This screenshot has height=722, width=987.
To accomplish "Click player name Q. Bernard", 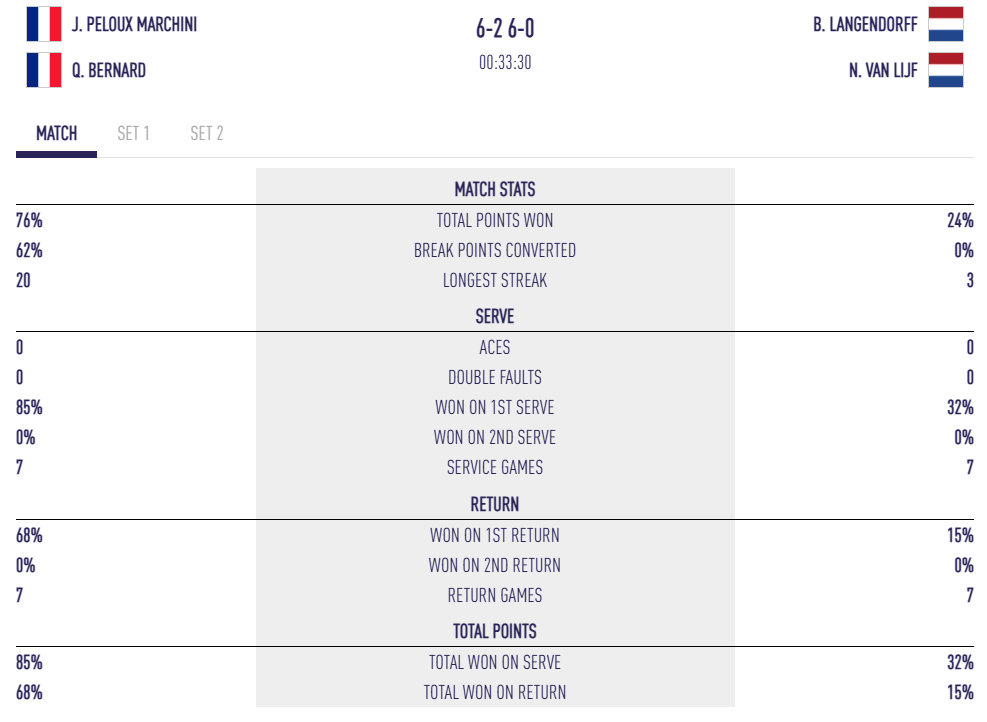I will [109, 70].
